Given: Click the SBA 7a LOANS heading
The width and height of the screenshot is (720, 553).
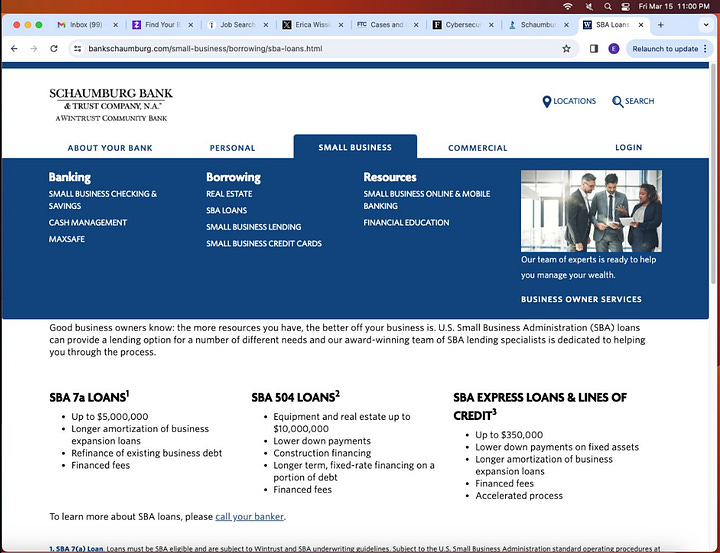Looking at the screenshot, I should click(90, 397).
